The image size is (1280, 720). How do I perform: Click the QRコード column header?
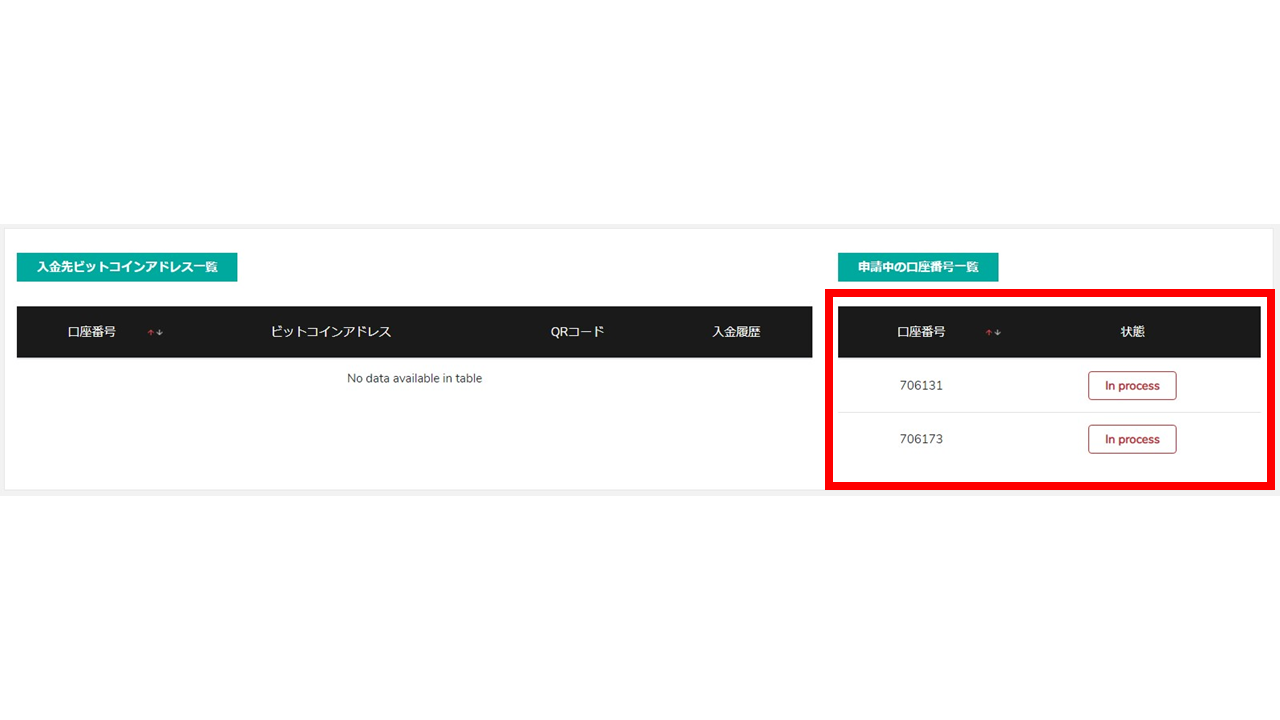point(578,332)
